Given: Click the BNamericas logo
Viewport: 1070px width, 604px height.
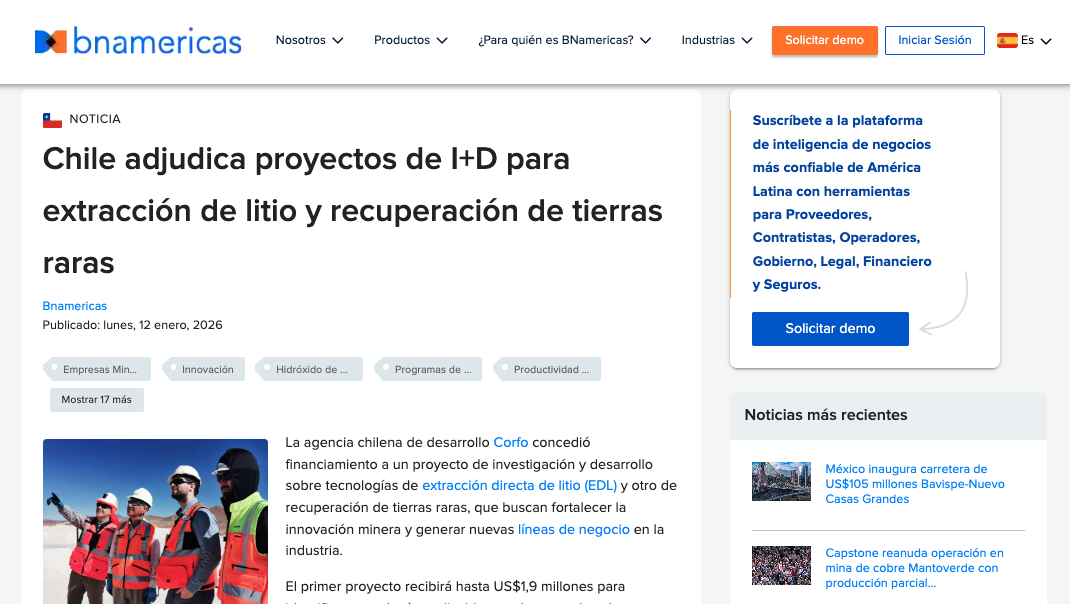Looking at the screenshot, I should (138, 41).
